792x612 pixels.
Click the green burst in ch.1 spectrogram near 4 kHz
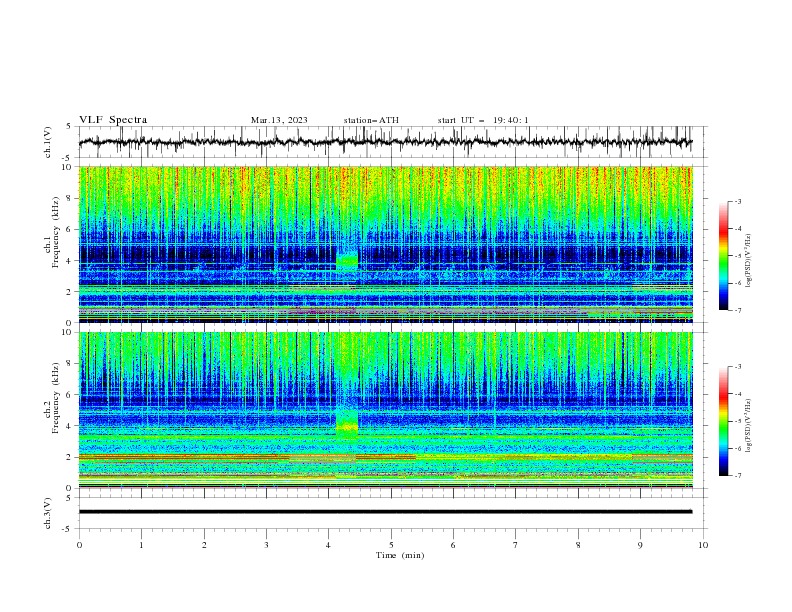pyautogui.click(x=347, y=261)
